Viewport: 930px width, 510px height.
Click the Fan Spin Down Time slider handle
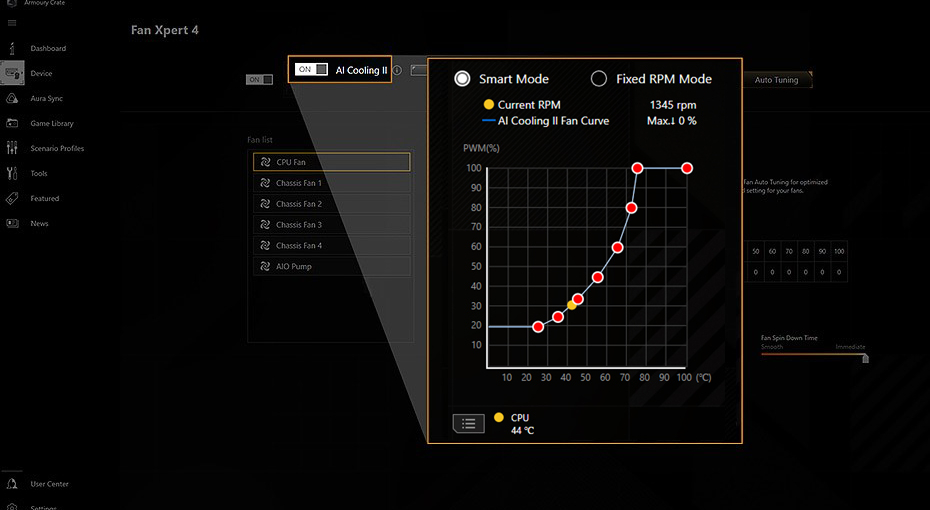(x=865, y=358)
